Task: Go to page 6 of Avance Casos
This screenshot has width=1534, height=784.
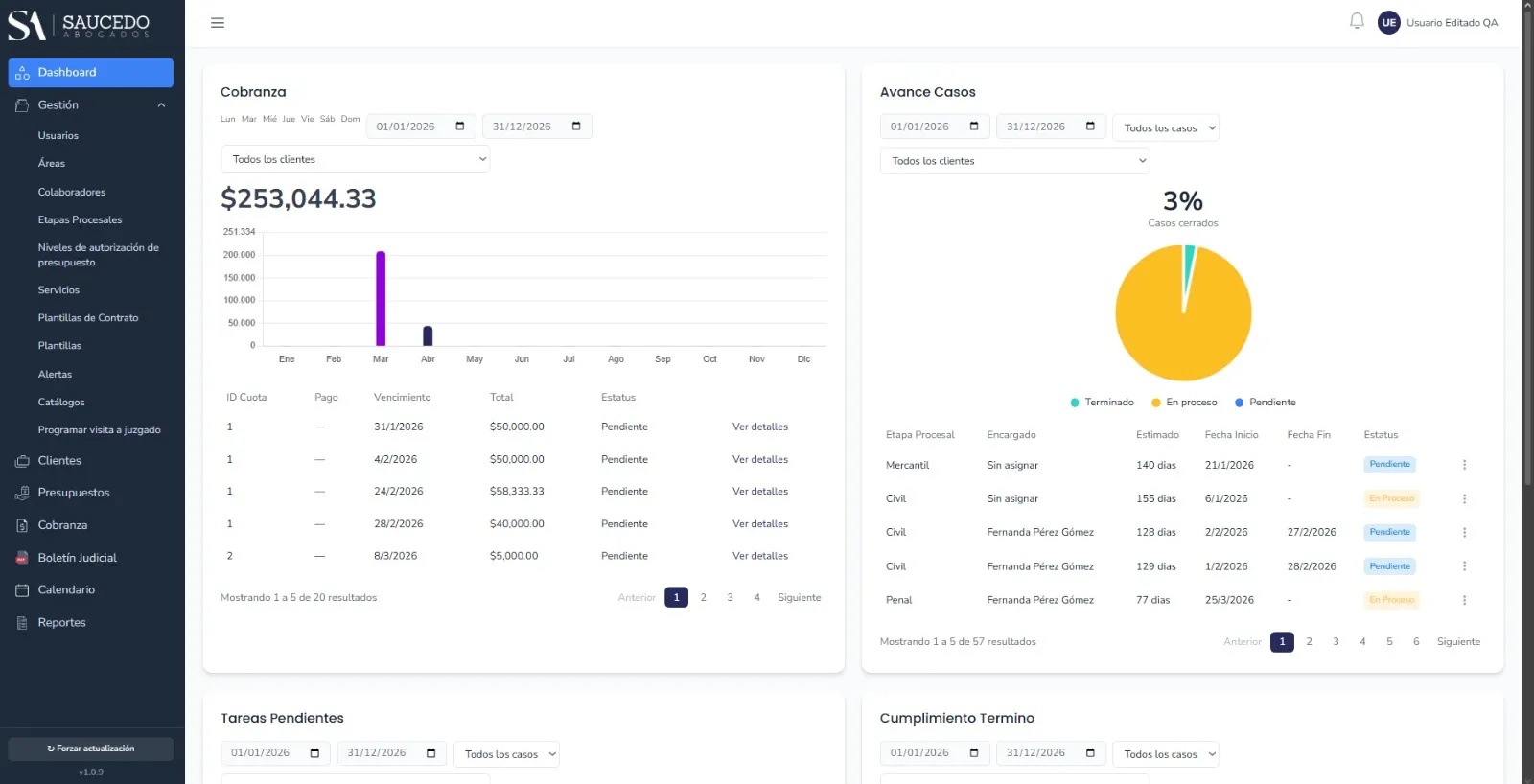Action: click(x=1416, y=642)
